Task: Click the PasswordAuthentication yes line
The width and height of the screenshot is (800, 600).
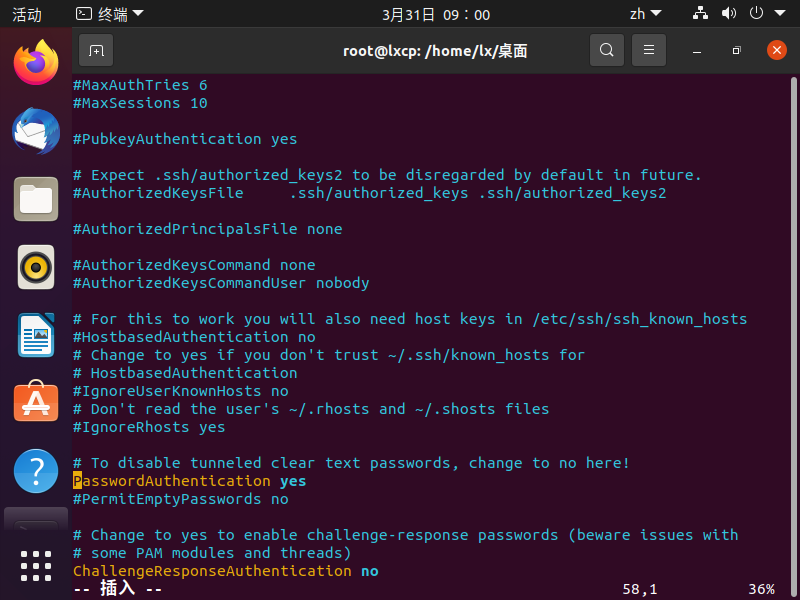Action: 190,481
